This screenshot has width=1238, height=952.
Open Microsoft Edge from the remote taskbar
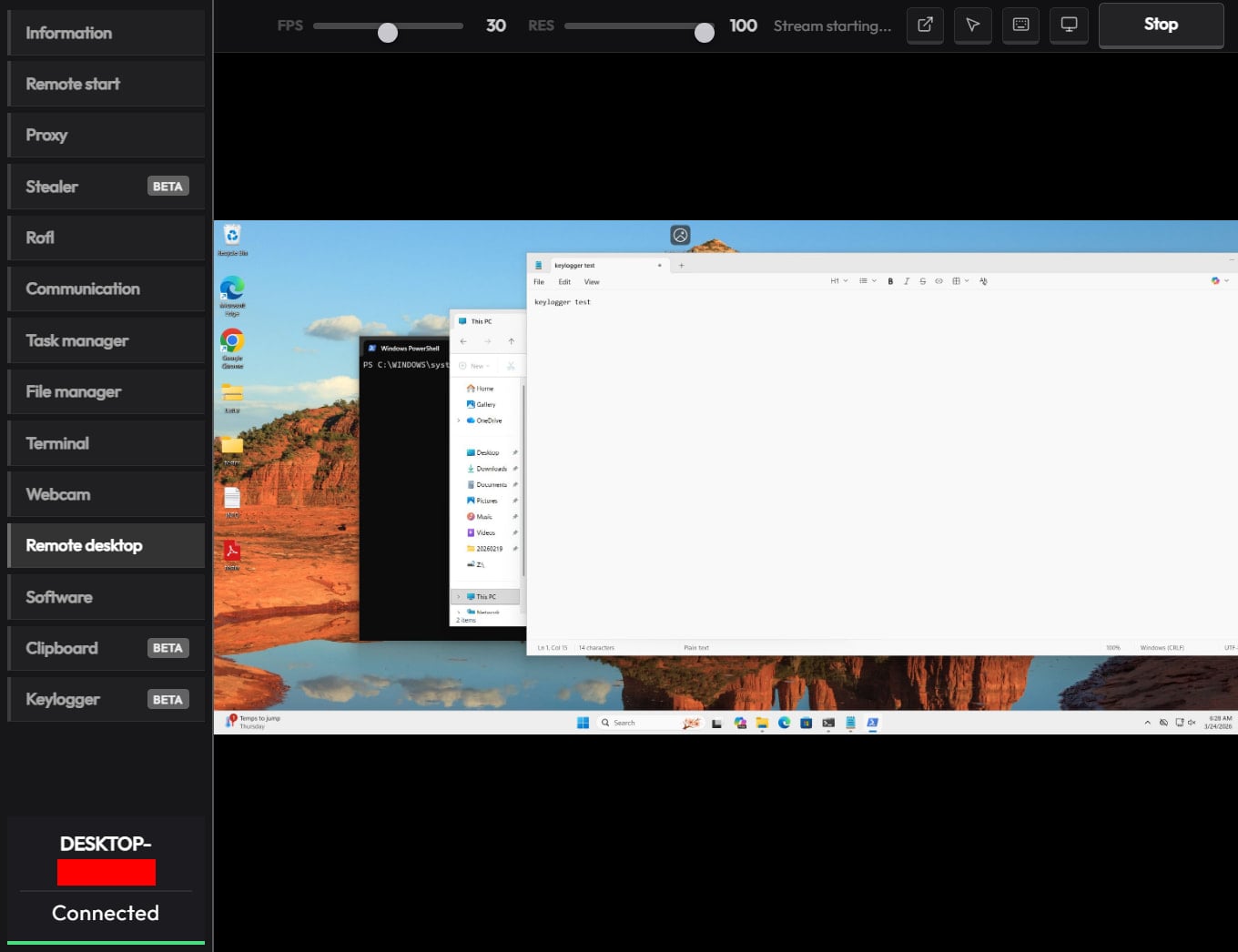coord(785,722)
